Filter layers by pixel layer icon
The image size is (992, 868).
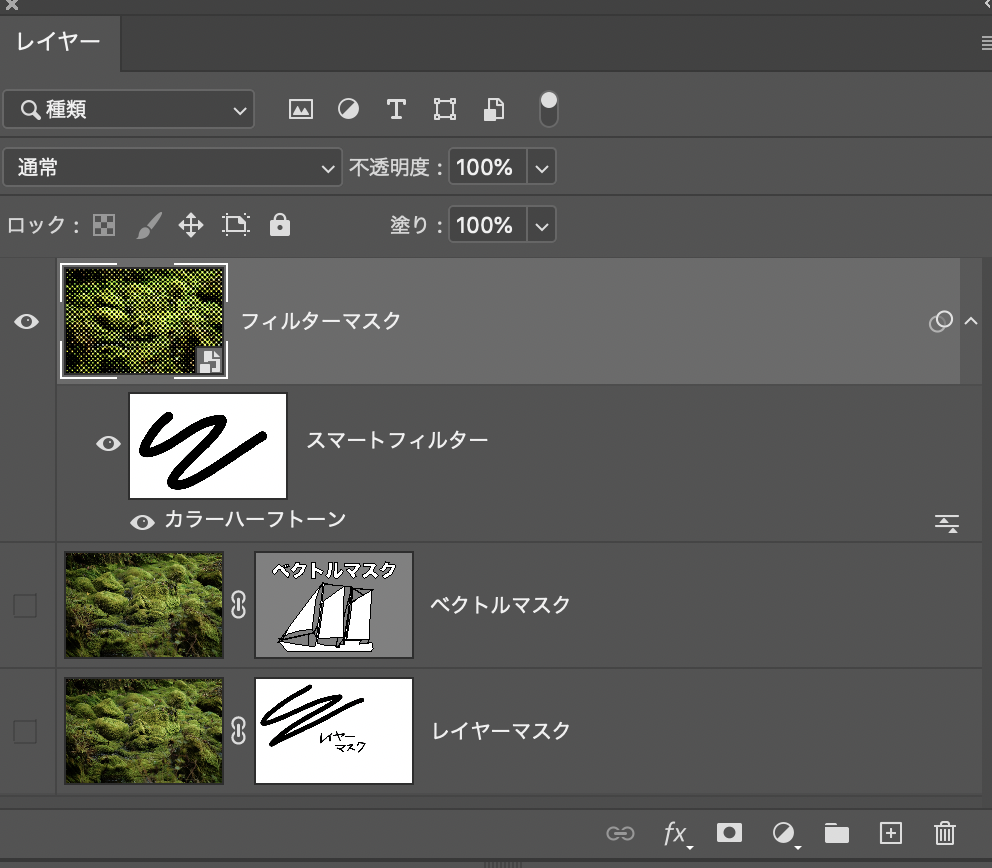pos(301,109)
